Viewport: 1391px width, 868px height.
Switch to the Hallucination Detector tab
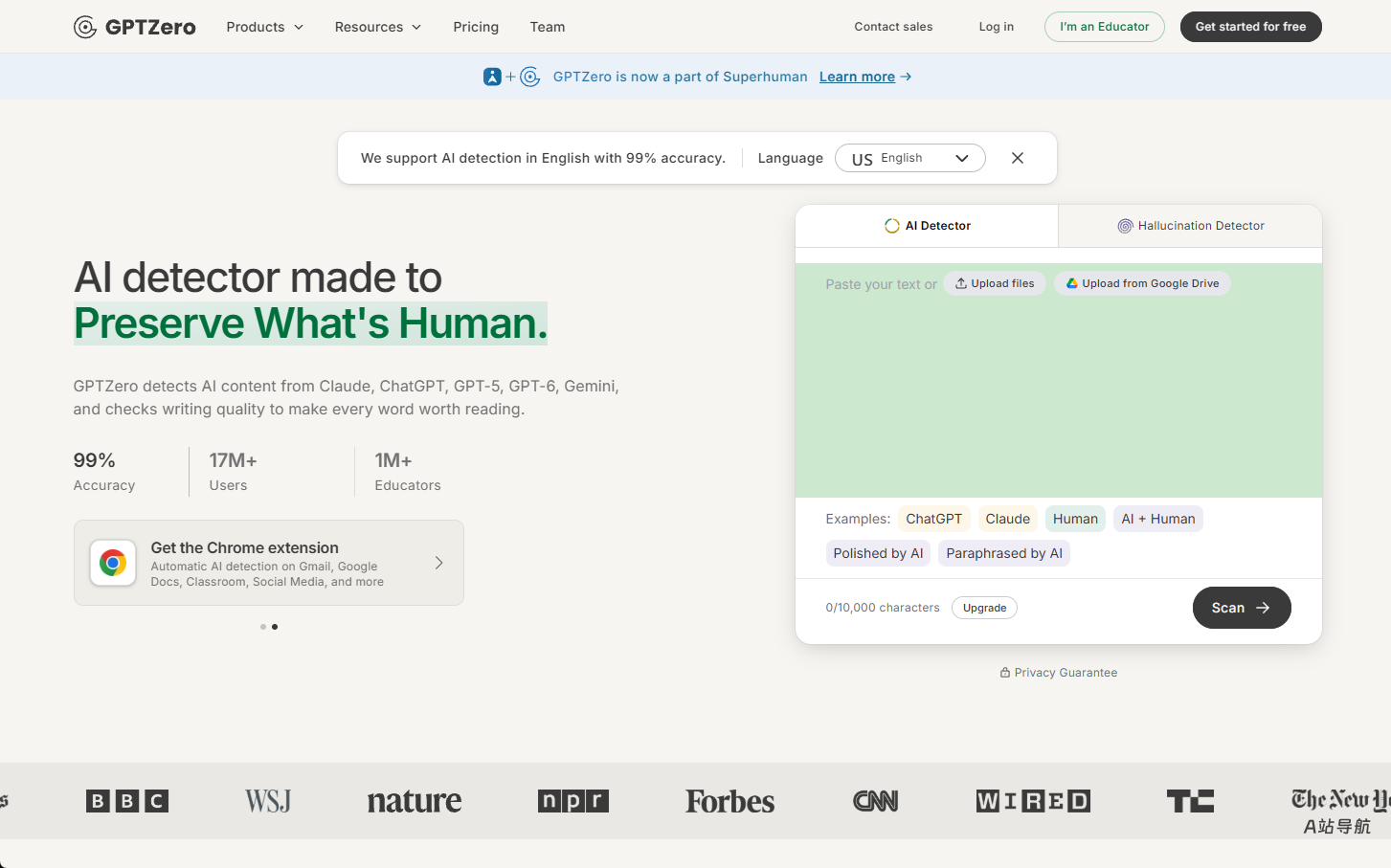[1191, 226]
